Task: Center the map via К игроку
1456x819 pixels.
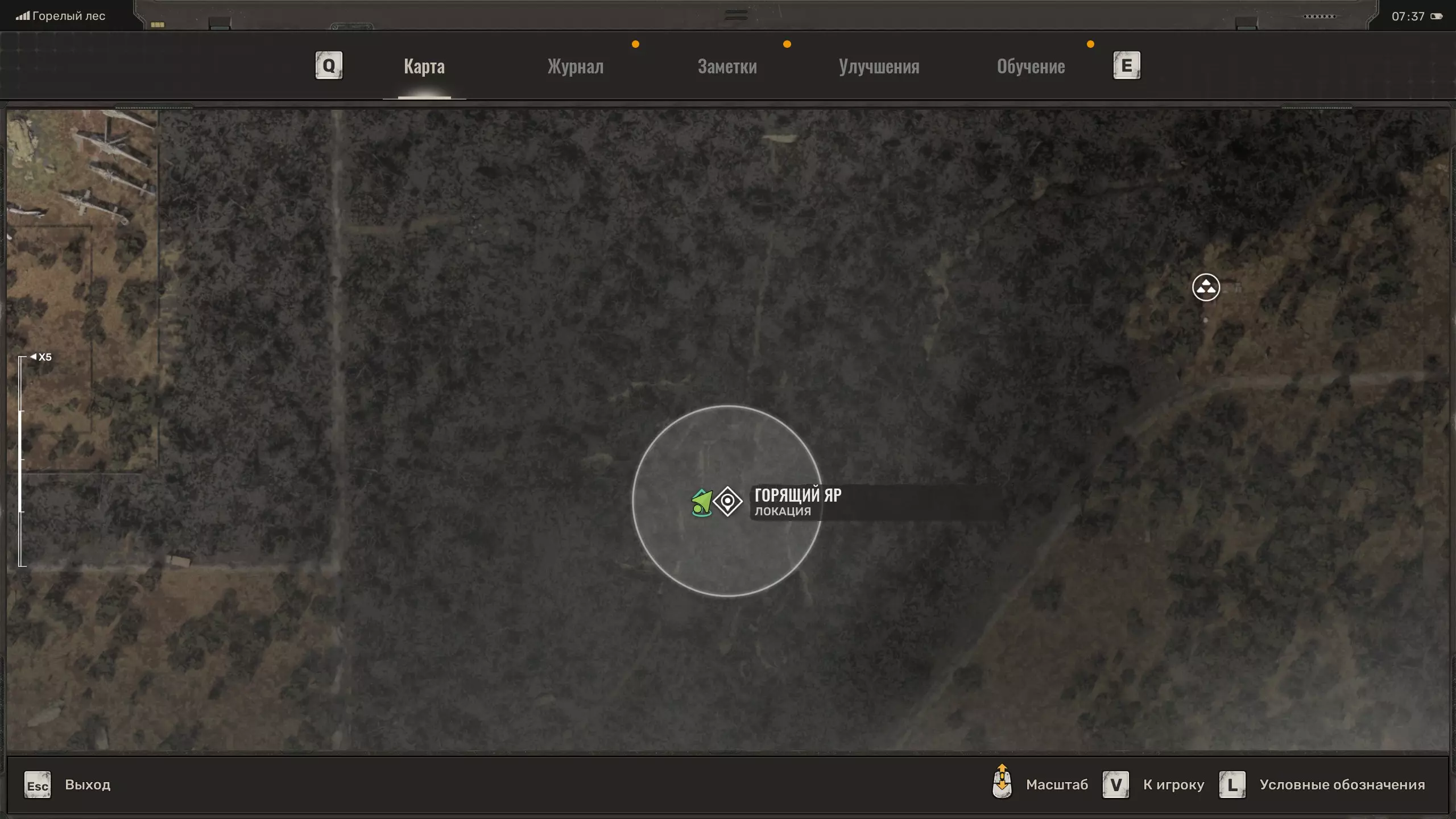Action: [x=1173, y=785]
